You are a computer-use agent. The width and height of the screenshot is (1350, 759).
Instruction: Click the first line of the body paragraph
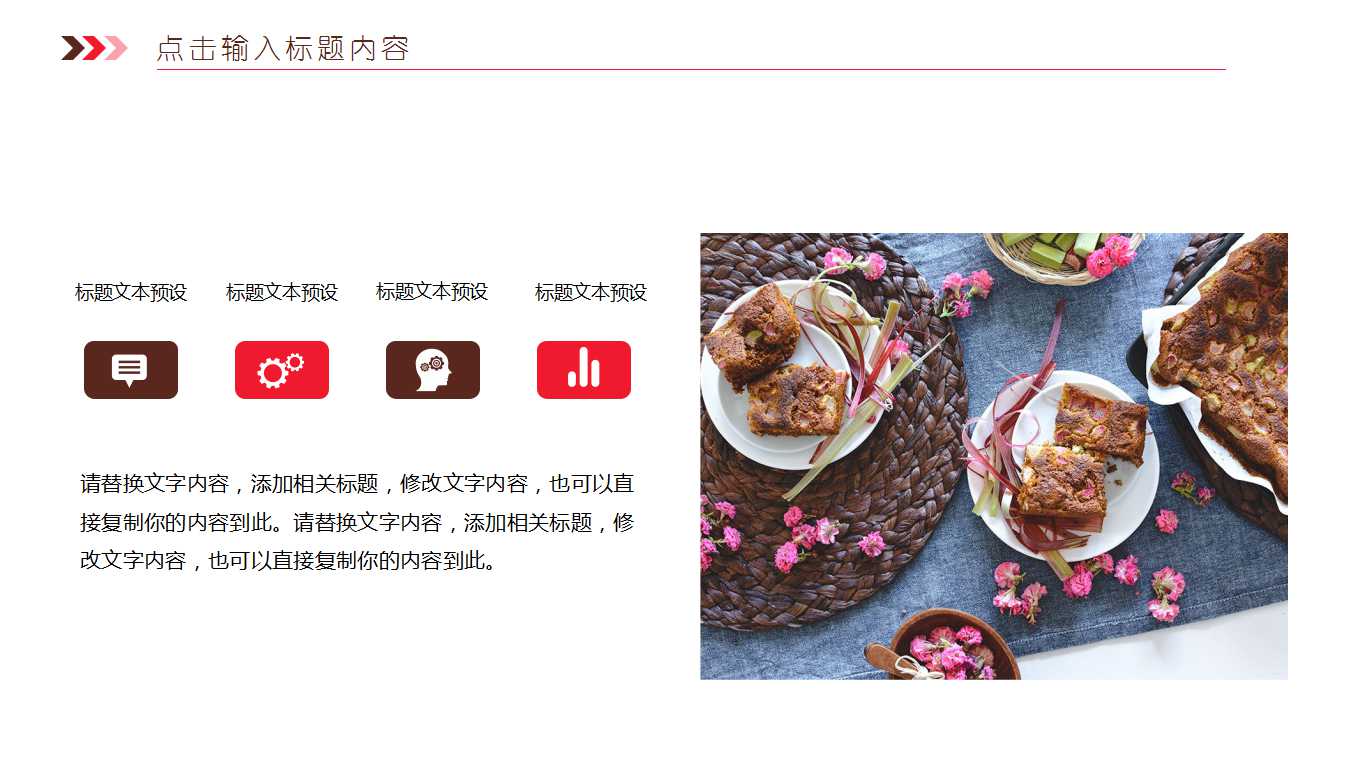tap(357, 484)
